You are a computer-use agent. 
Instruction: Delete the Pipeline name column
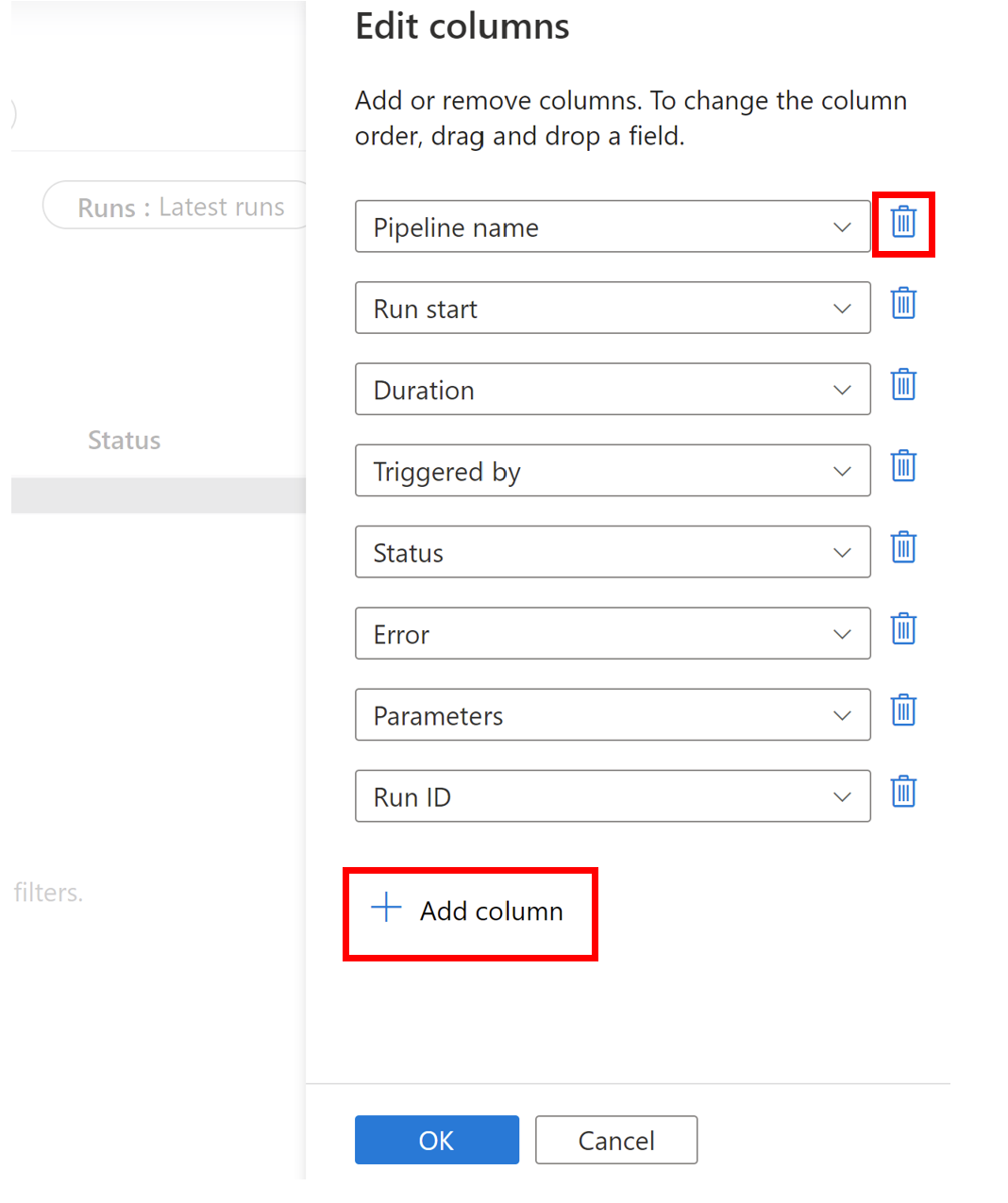point(903,223)
